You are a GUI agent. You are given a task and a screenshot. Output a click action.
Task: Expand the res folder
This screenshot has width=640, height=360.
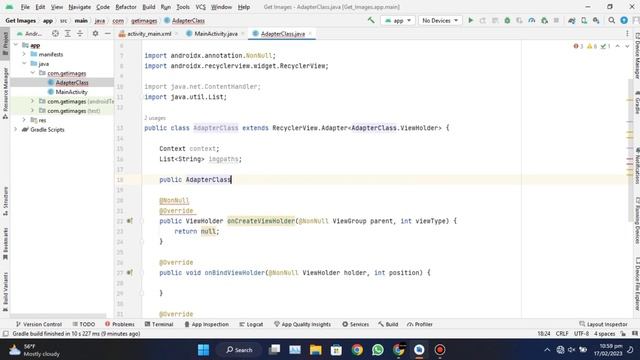coord(24,120)
